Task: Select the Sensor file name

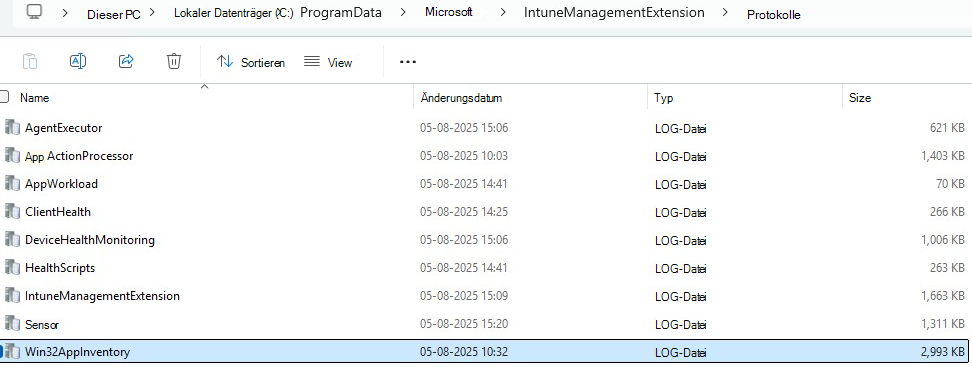Action: pos(42,324)
